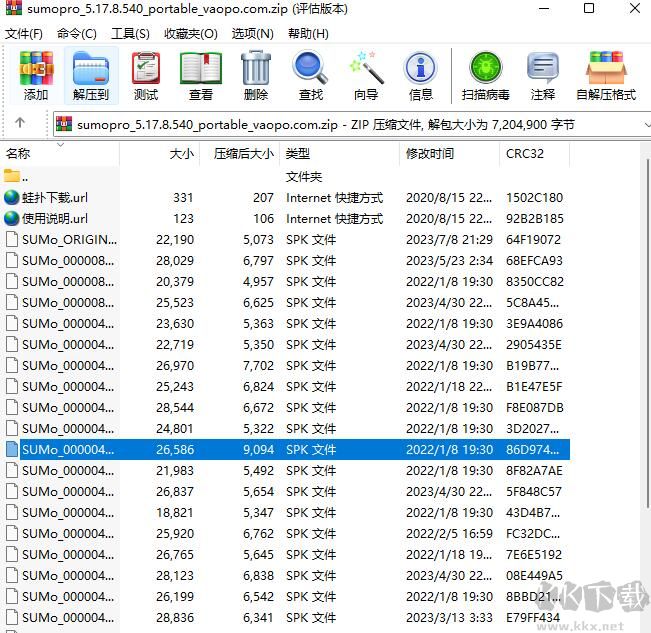Image resolution: width=651 pixels, height=633 pixels.
Task: Sort files by CRC32 column header
Action: [x=525, y=154]
